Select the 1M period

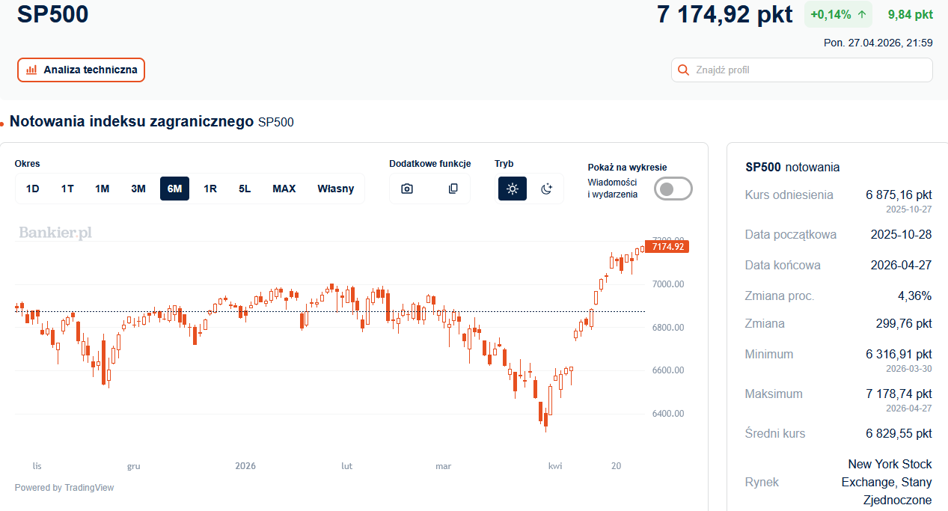click(102, 189)
